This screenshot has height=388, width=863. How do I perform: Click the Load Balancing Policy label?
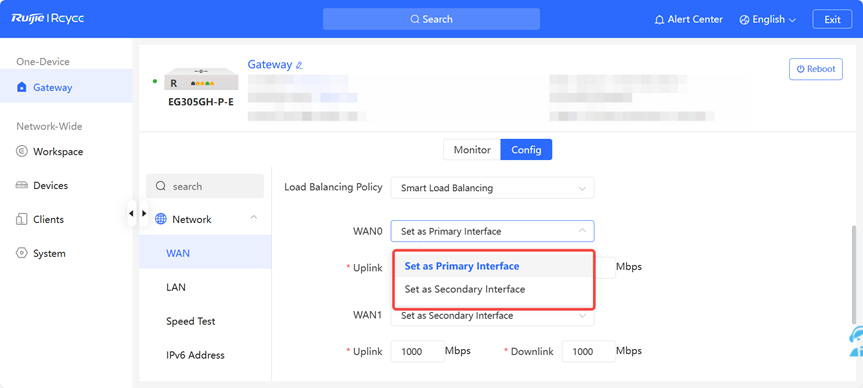[x=333, y=187]
